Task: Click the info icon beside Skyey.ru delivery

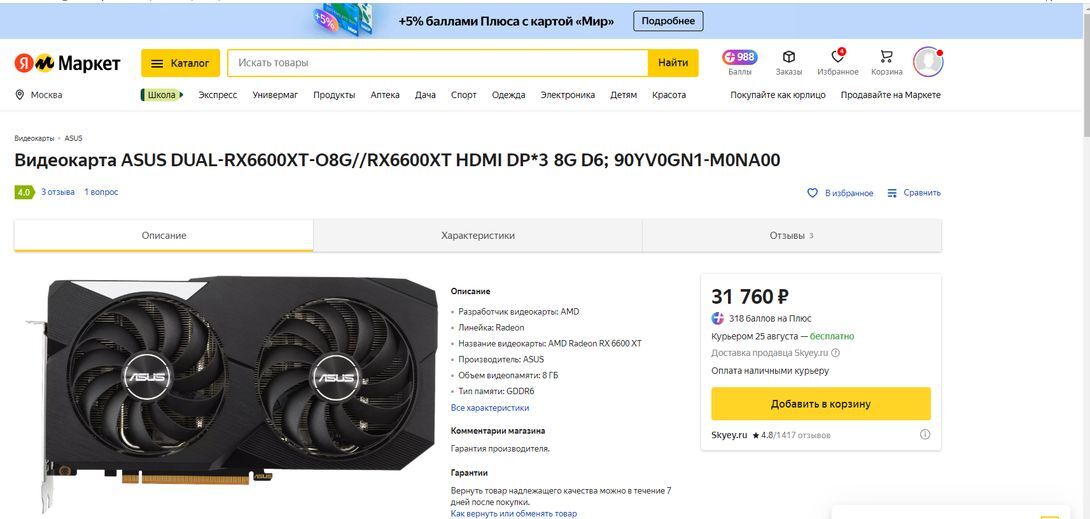Action: tap(835, 353)
